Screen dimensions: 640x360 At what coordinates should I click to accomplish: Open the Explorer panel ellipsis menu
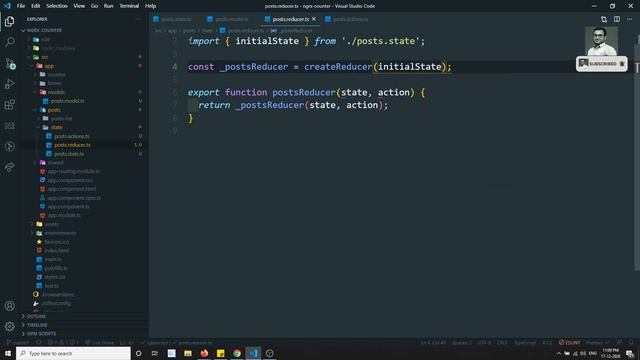pyautogui.click(x=138, y=19)
